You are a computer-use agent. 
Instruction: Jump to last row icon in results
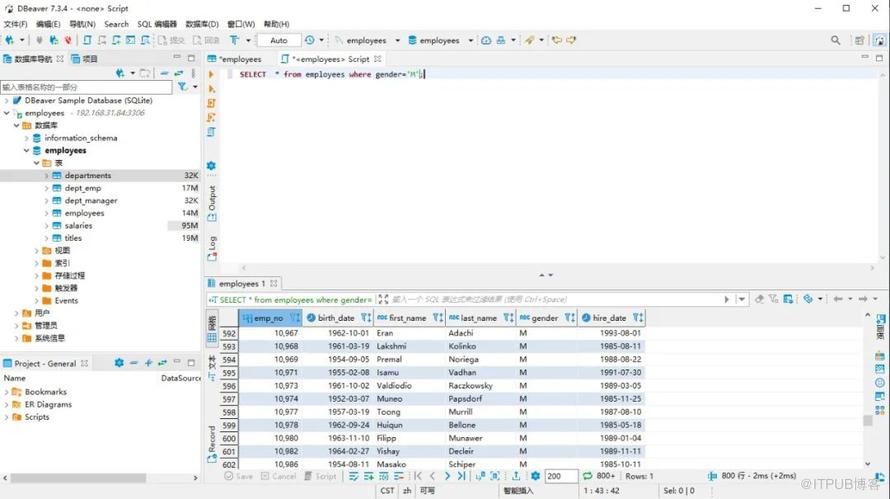click(x=461, y=476)
